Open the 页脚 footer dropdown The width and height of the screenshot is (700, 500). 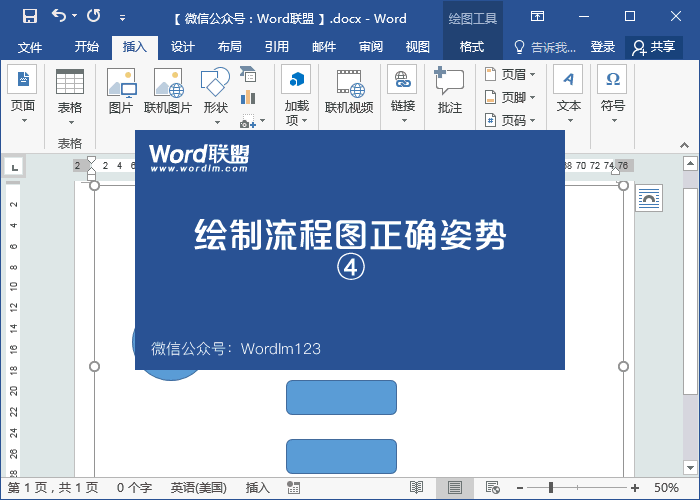510,97
